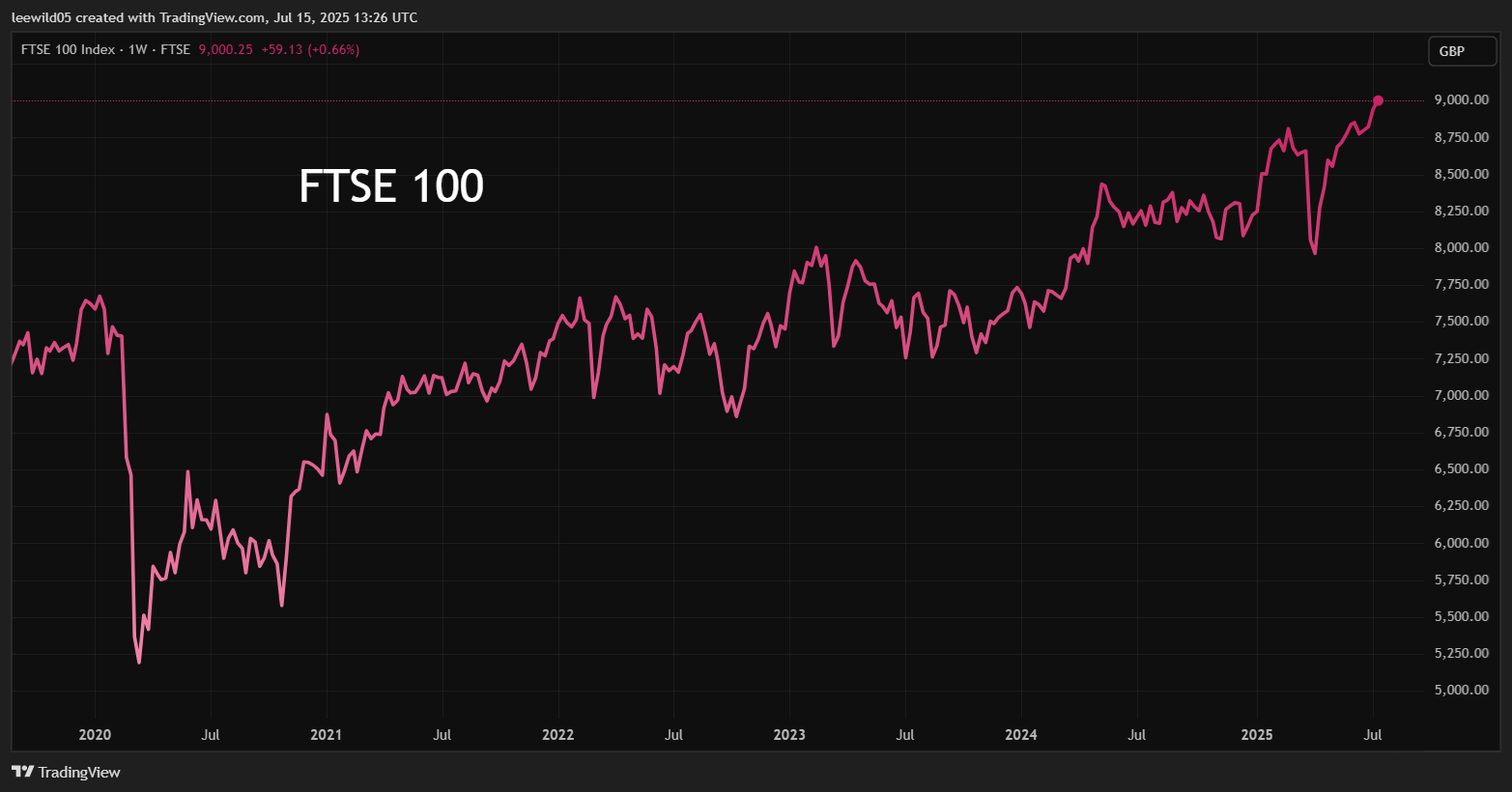Click the leewild05 TradingView.com attribution text

click(214, 17)
